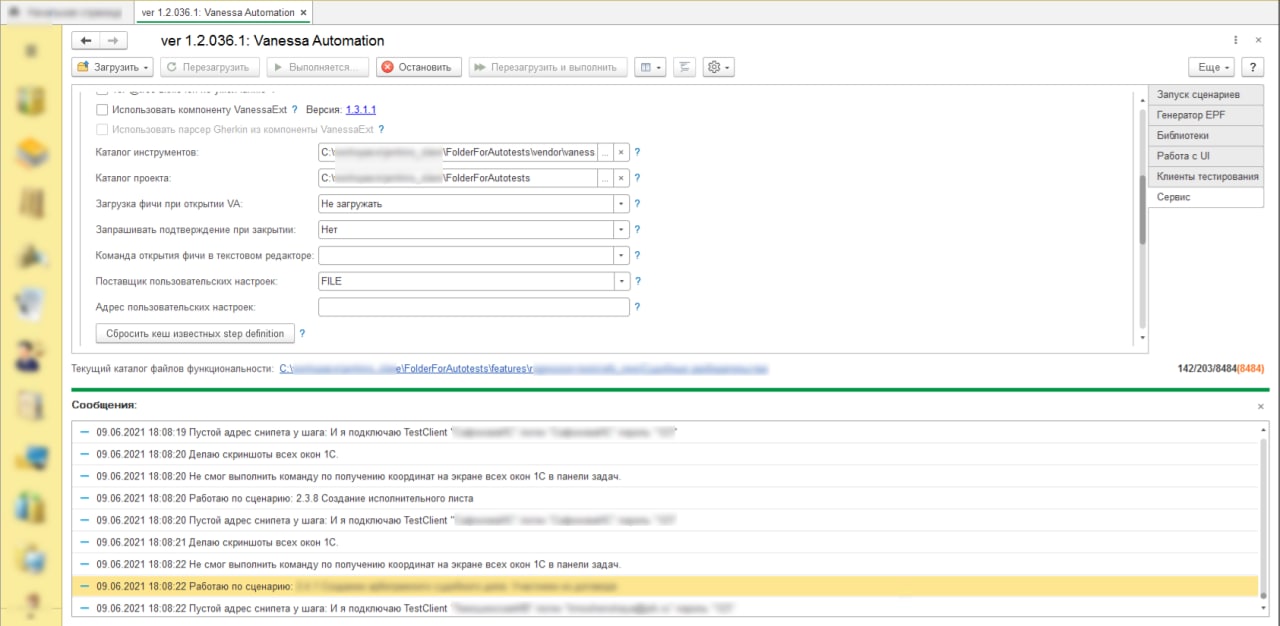Viewport: 1280px width, 626px height.
Task: Show help for Каталог проекта
Action: [638, 178]
